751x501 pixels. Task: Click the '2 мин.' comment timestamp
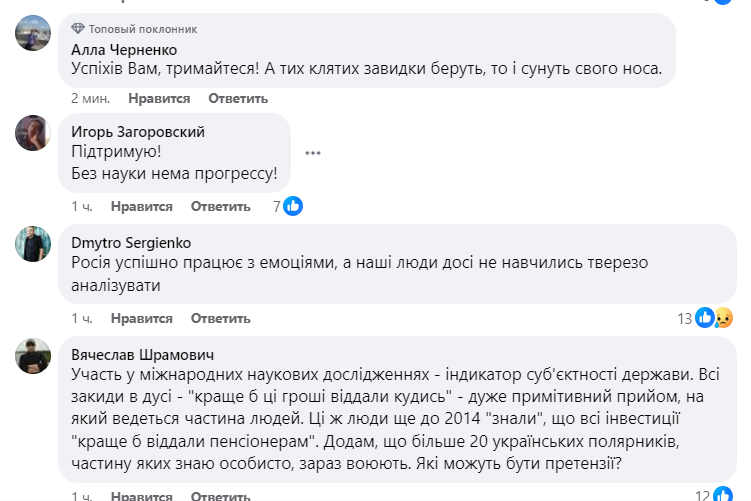click(x=90, y=98)
